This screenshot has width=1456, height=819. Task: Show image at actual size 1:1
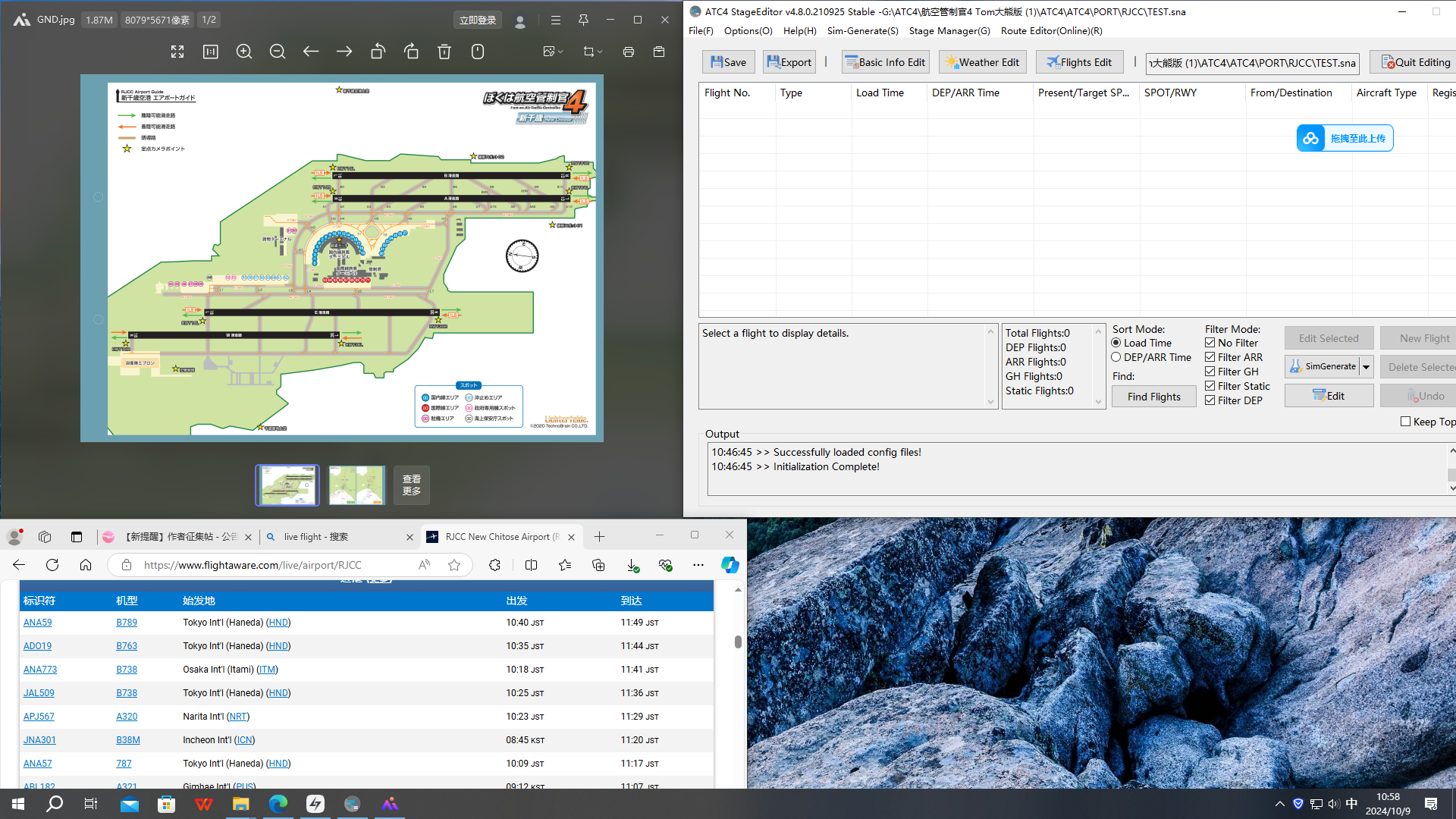coord(211,52)
